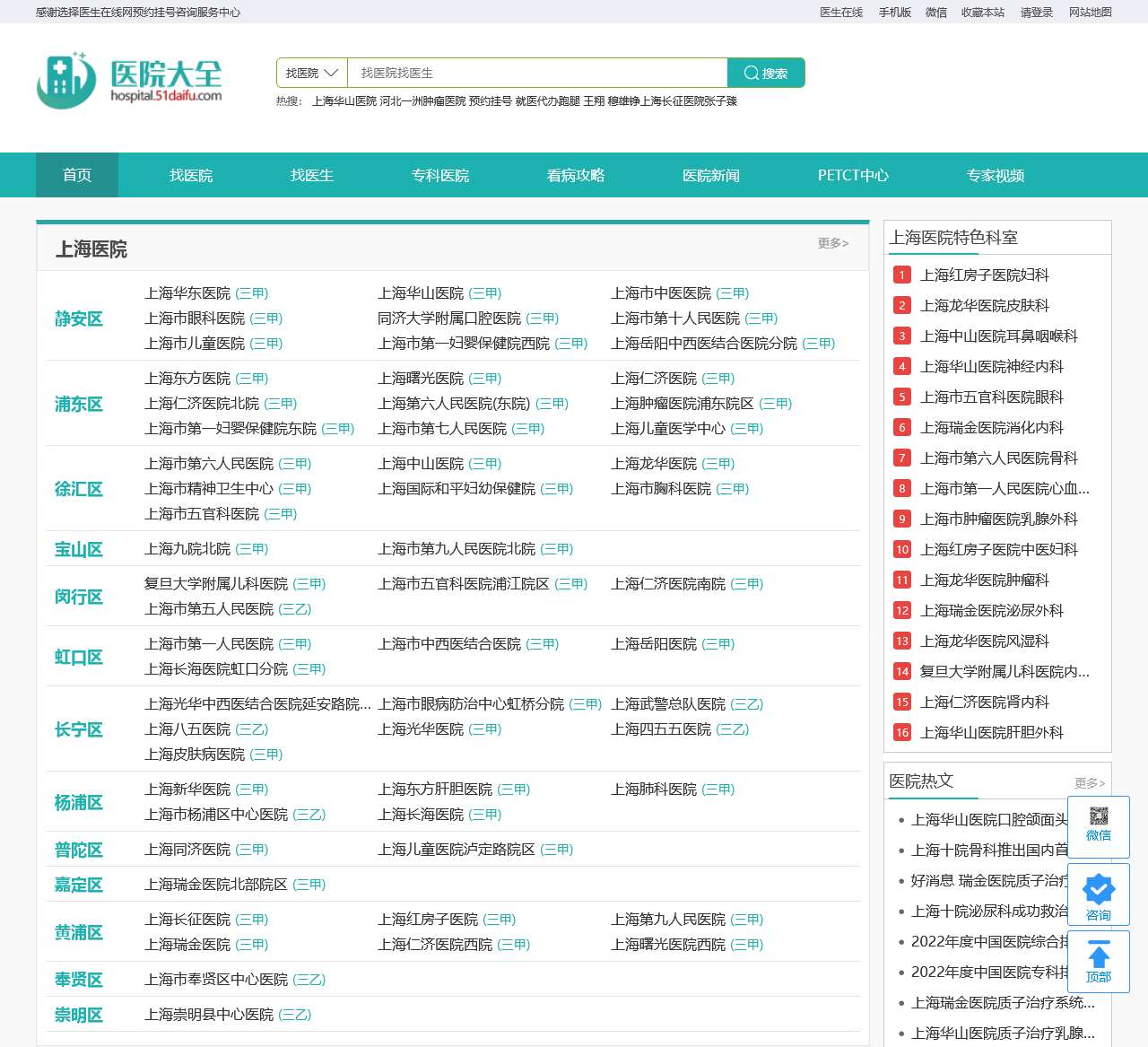1148x1047 pixels.
Task: Select the 虹口区 district label
Action: click(79, 657)
